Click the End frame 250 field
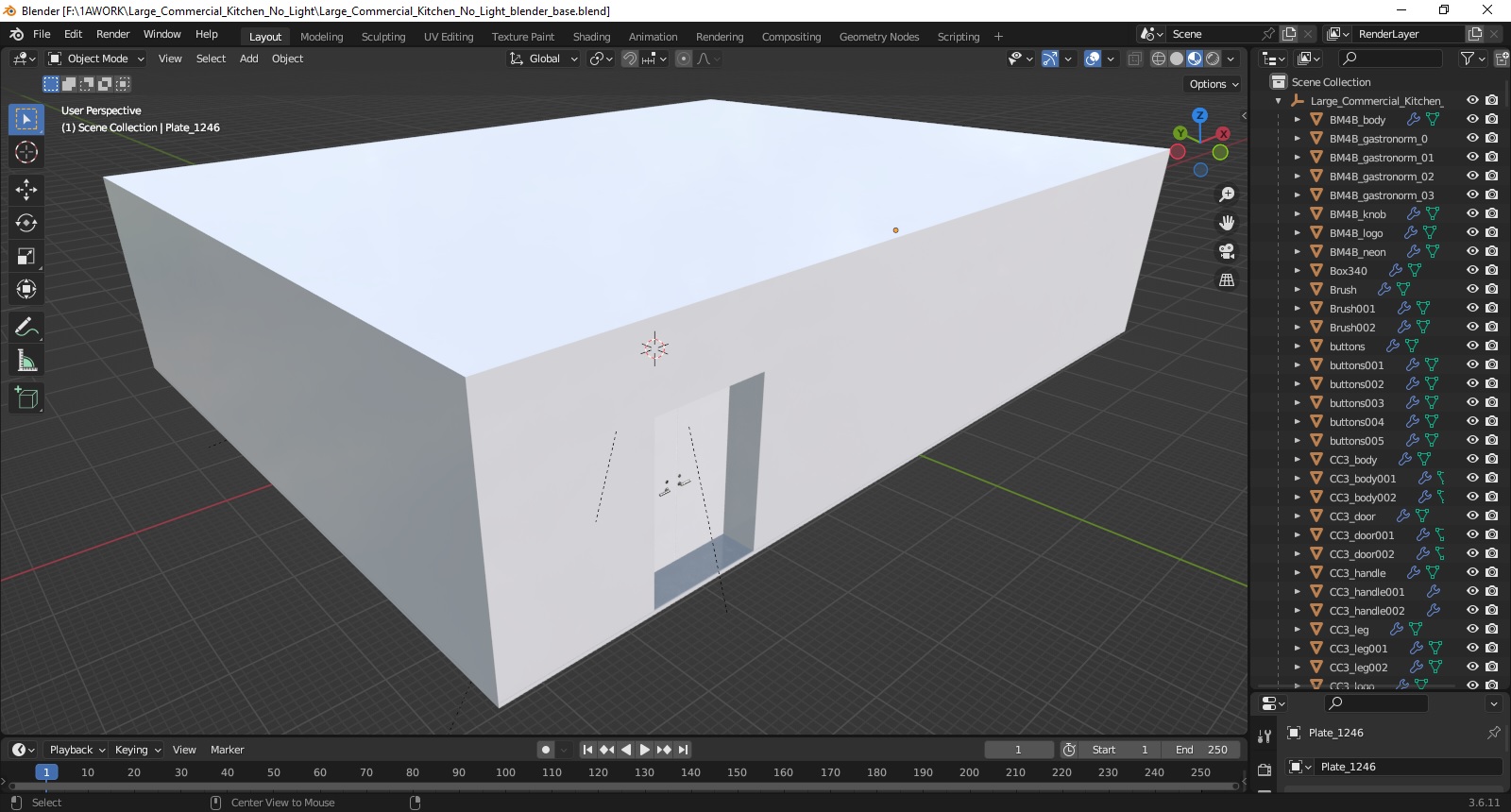Viewport: 1511px width, 812px height. click(x=1200, y=750)
